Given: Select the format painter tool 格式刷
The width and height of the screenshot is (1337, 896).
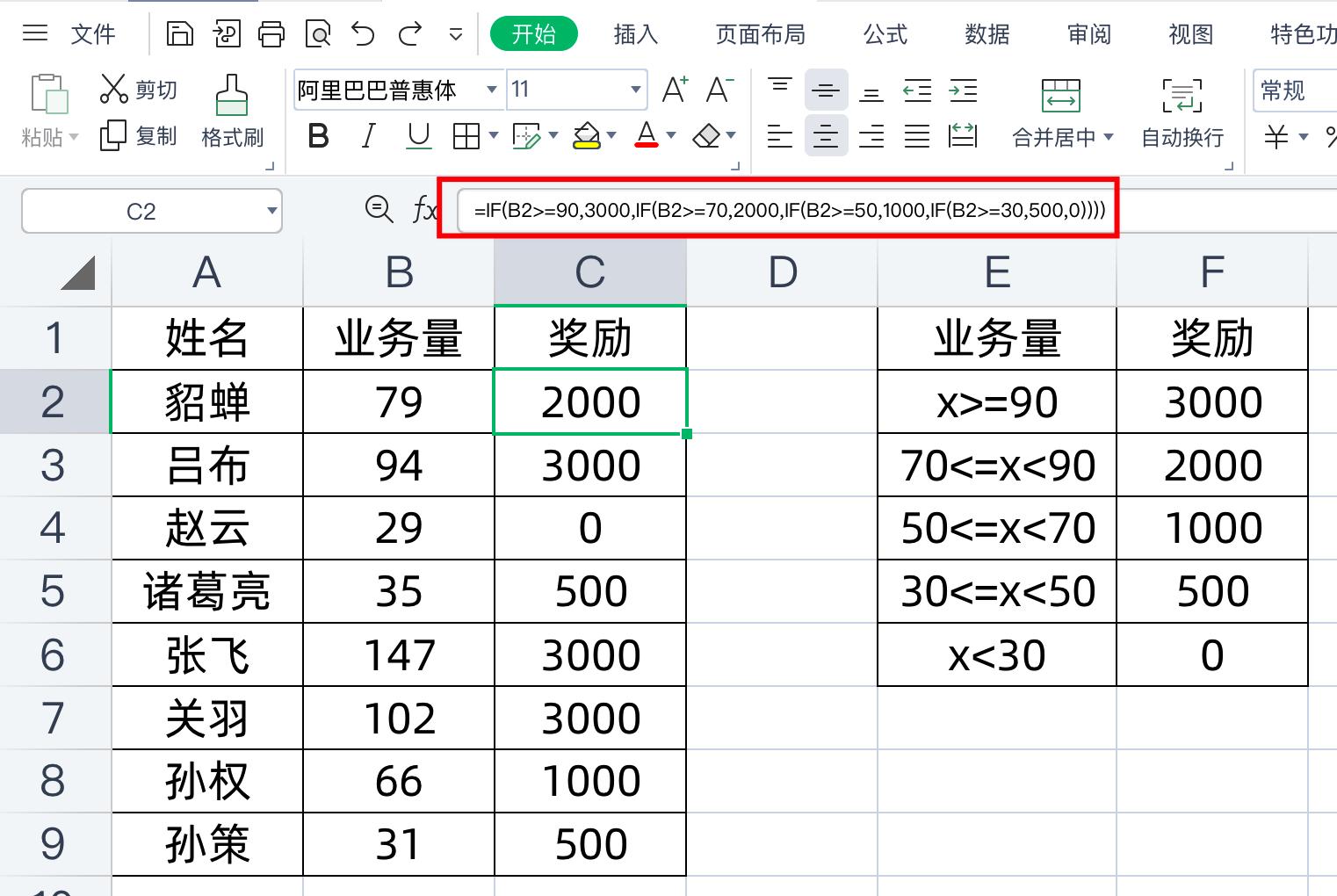Looking at the screenshot, I should (x=231, y=110).
